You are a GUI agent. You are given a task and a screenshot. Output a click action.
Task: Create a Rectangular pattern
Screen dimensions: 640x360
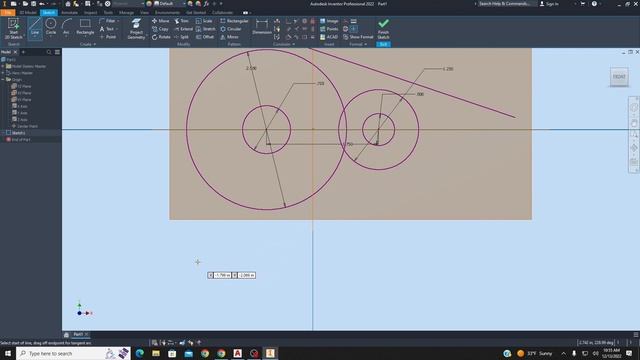[234, 21]
